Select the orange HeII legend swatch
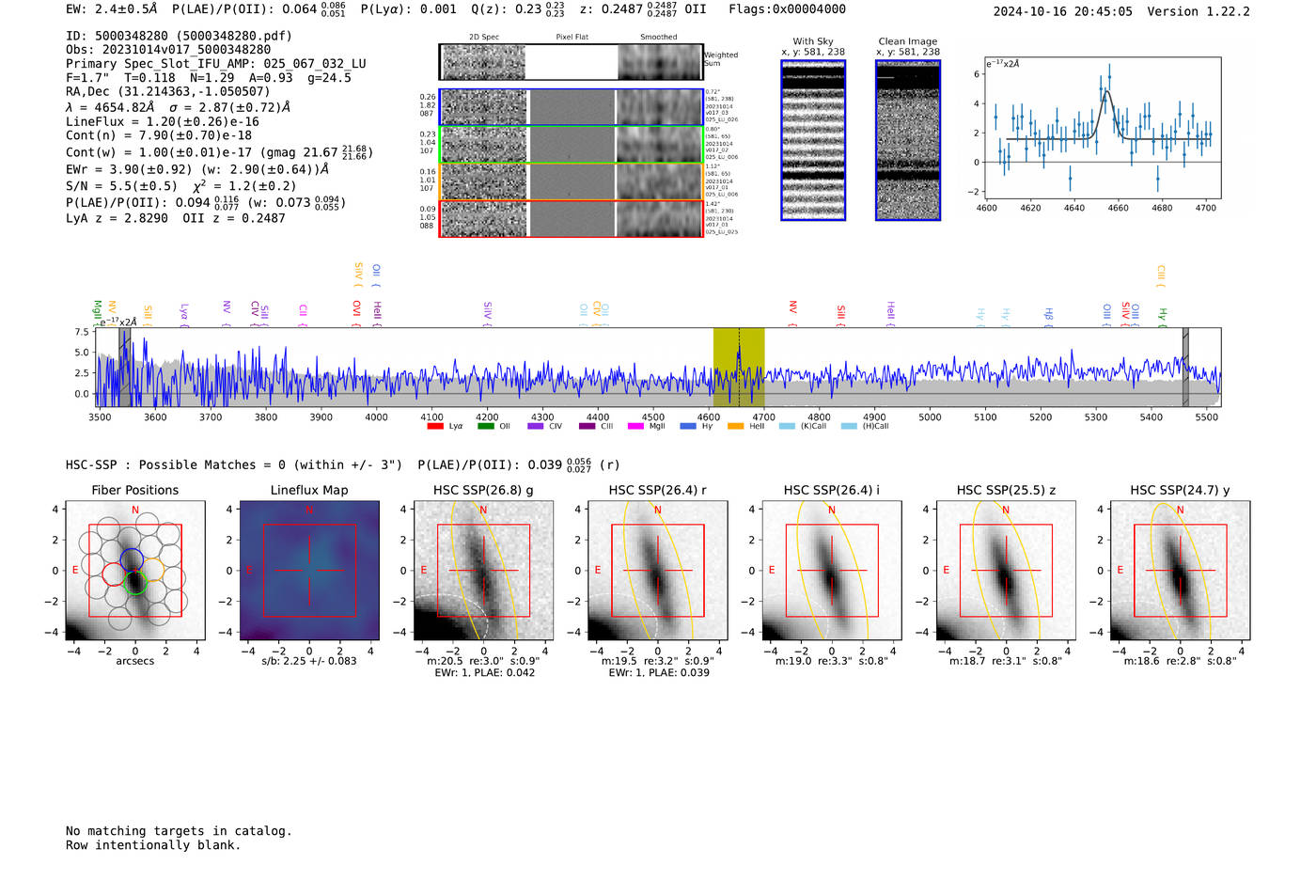This screenshot has height=896, width=1316. (x=736, y=427)
